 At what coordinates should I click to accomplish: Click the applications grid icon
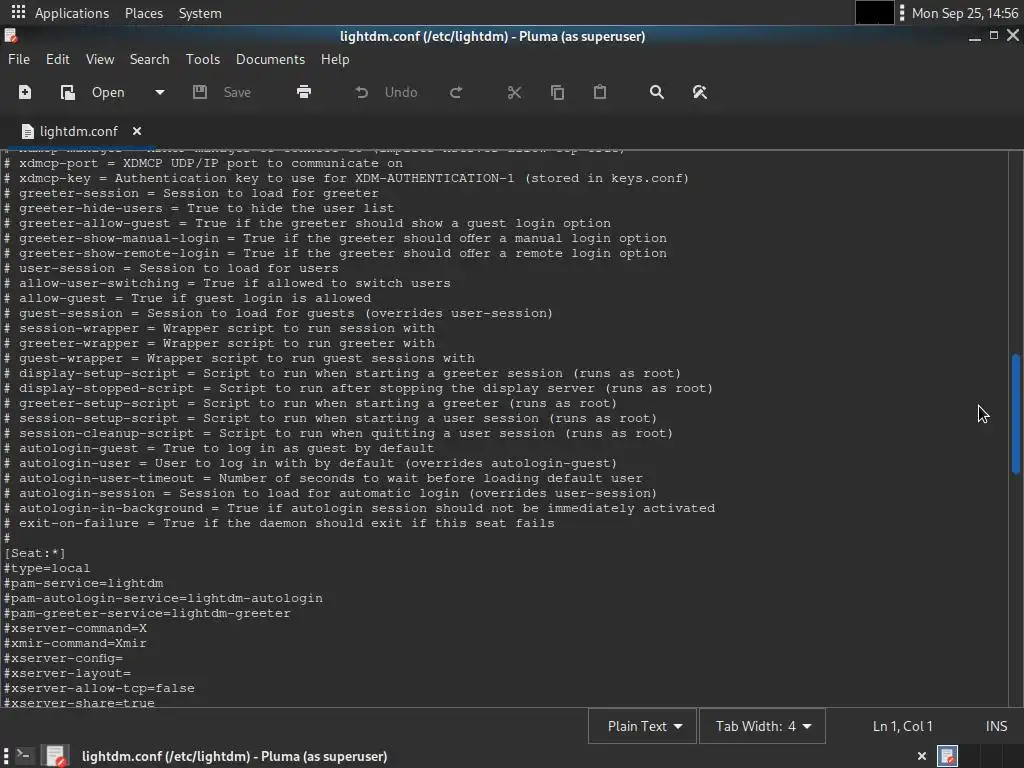pos(18,12)
